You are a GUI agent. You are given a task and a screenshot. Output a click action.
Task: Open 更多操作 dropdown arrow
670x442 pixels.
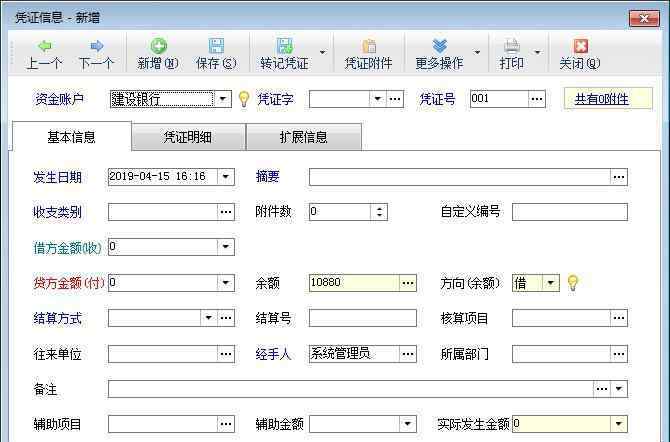[477, 52]
